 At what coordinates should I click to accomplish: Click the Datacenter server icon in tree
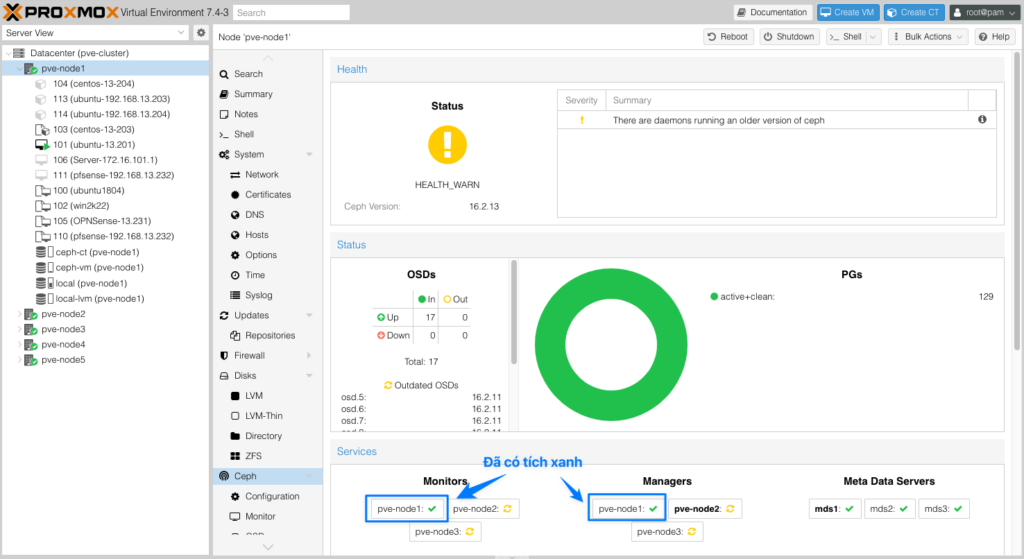pyautogui.click(x=19, y=53)
